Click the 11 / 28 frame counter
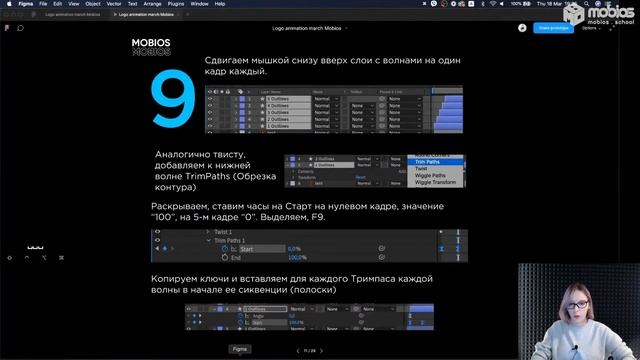This screenshot has width=640, height=360. coord(310,351)
